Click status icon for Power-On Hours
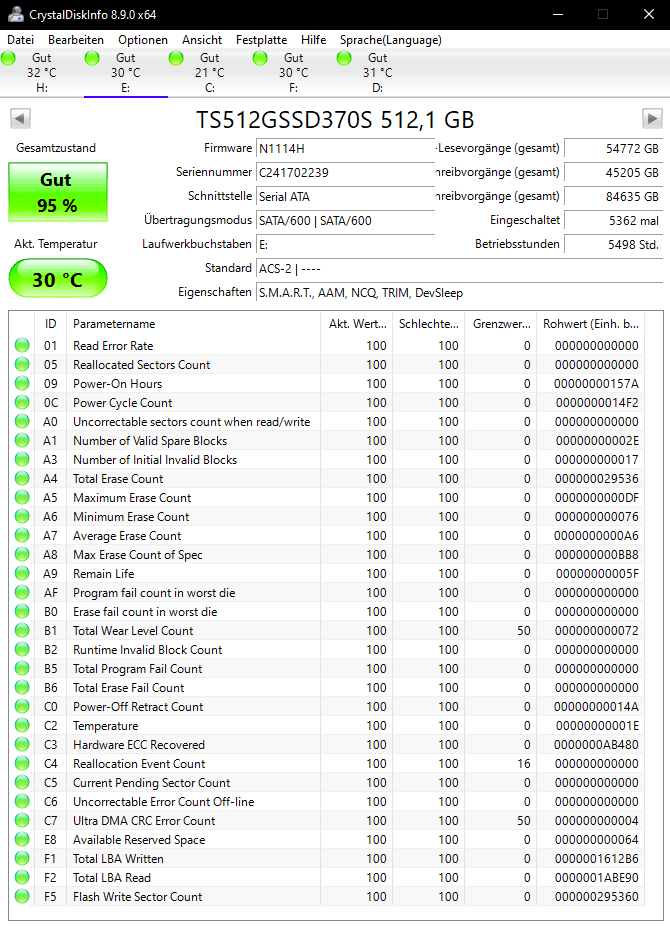Screen dimensions: 670x927 tap(22, 383)
